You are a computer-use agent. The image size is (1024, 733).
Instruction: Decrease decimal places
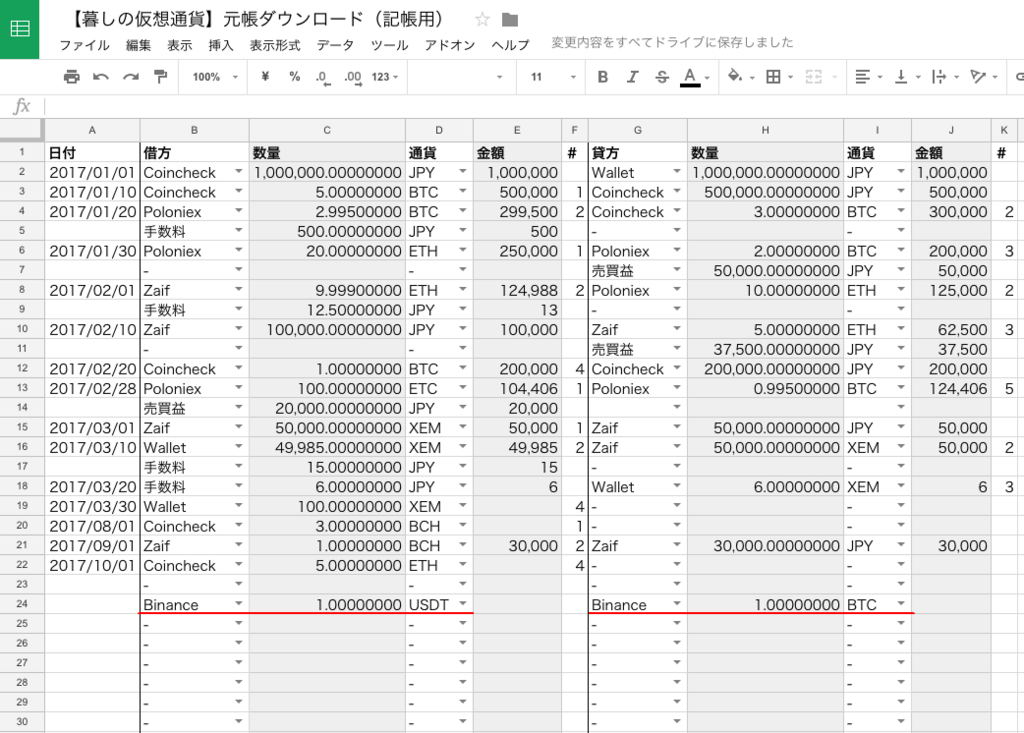tap(323, 78)
